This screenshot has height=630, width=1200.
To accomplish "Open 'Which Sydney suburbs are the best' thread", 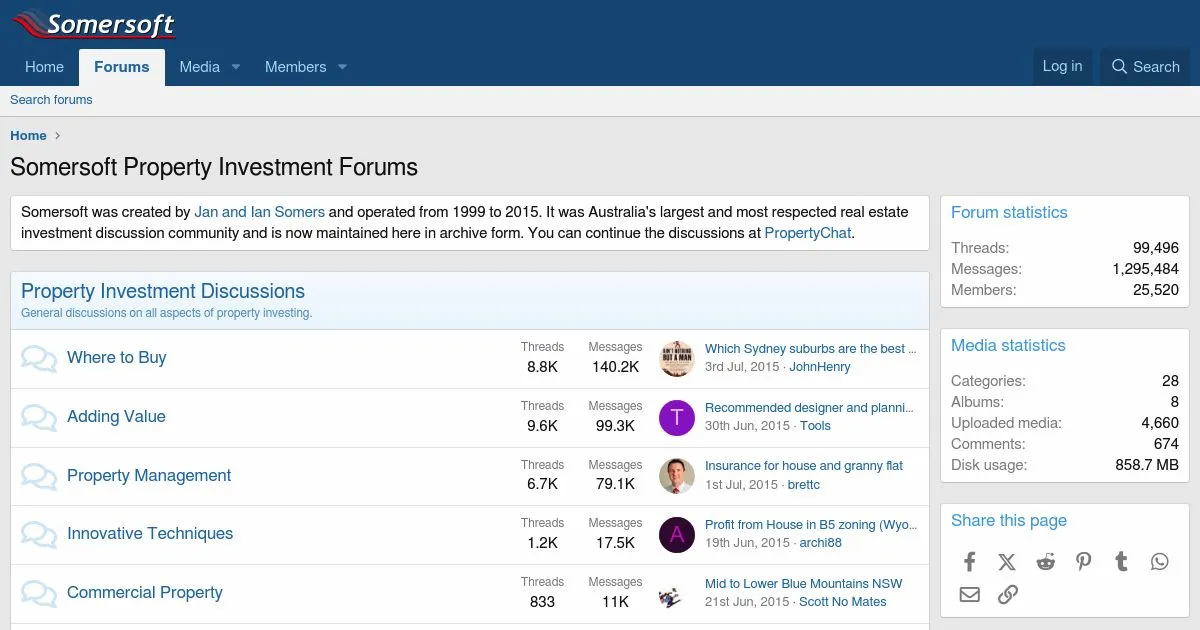I will 811,349.
